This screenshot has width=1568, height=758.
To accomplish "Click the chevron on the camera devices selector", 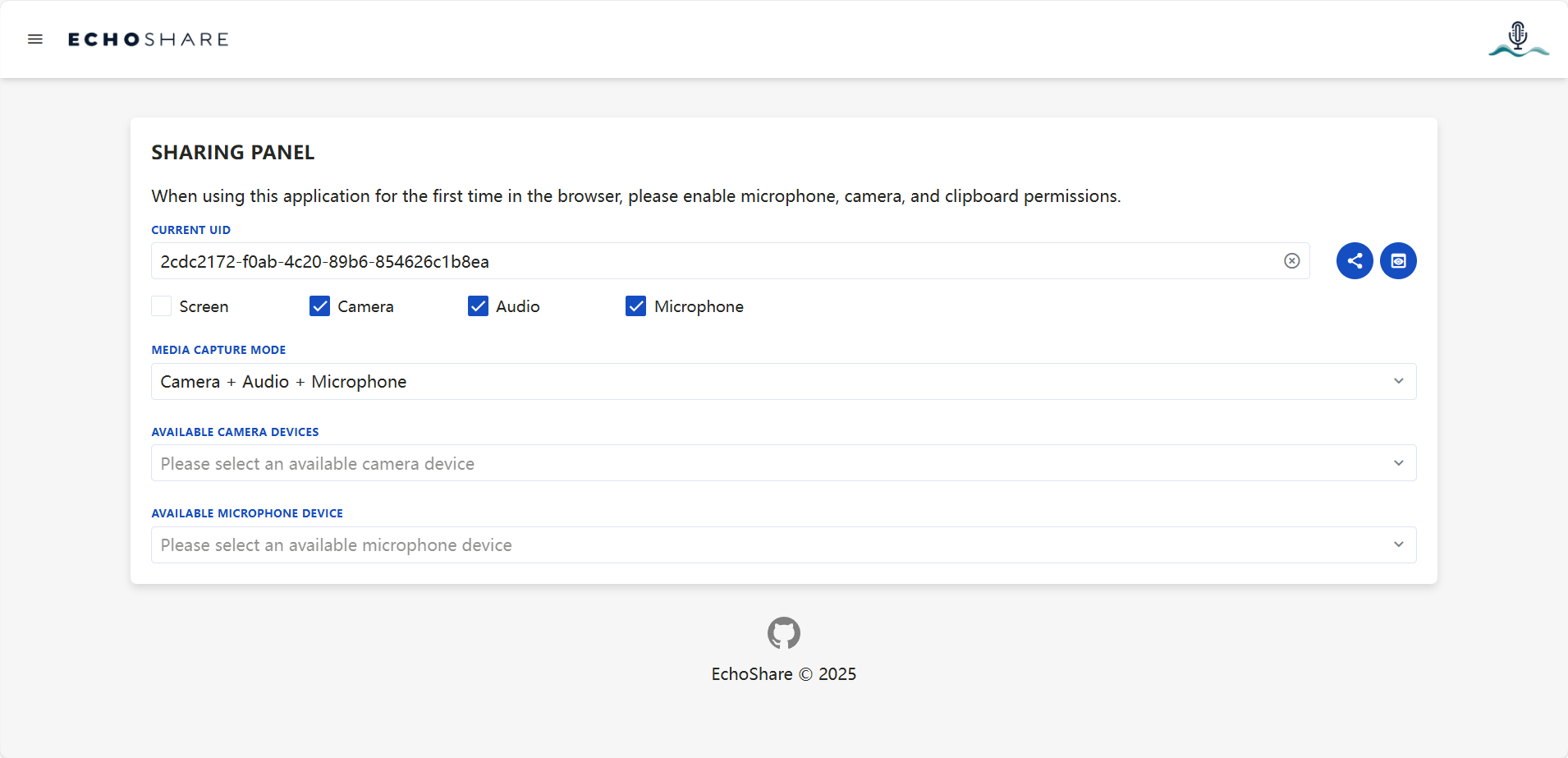I will (x=1399, y=462).
